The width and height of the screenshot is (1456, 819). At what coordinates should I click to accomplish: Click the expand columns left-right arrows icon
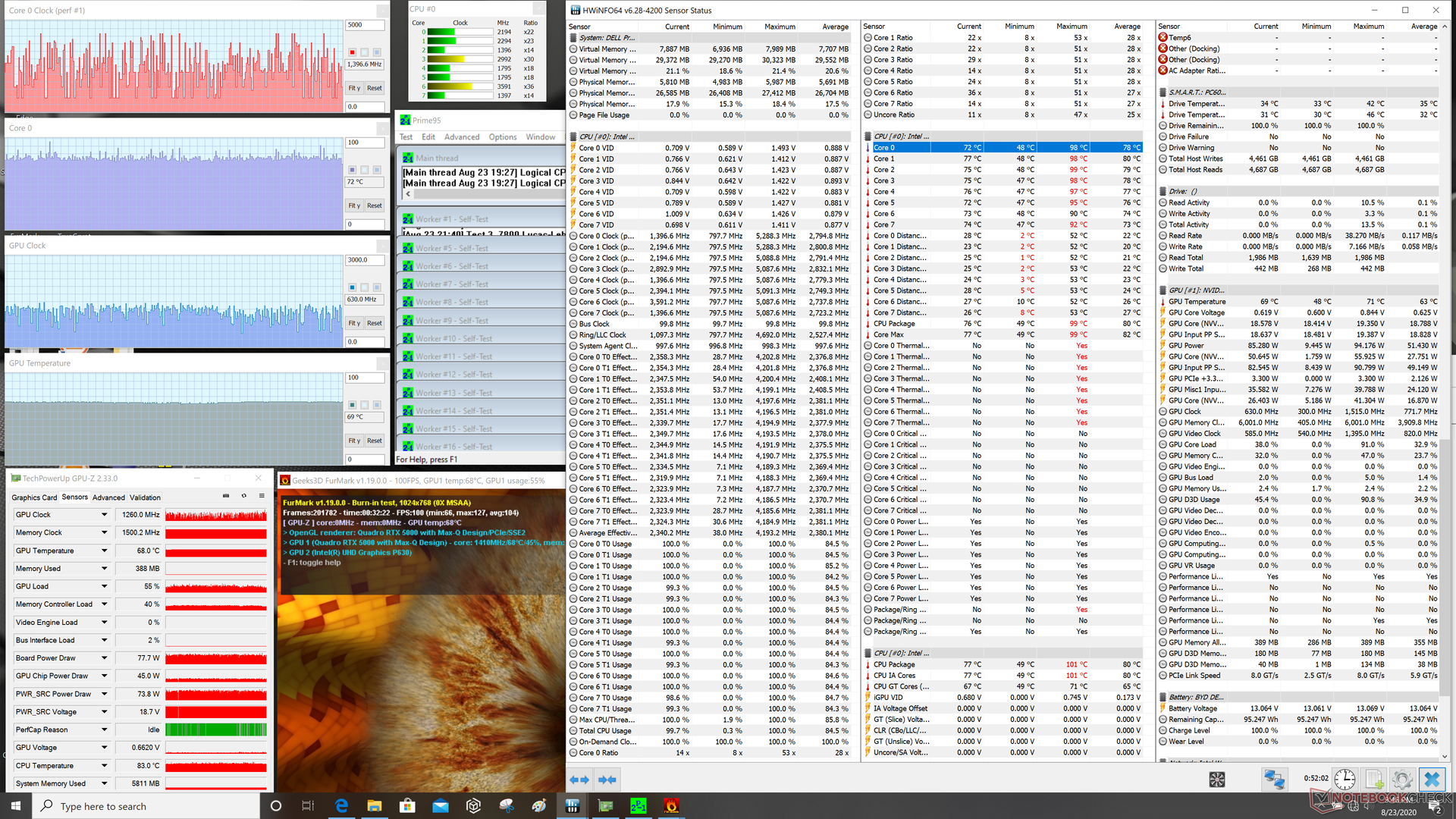(579, 780)
